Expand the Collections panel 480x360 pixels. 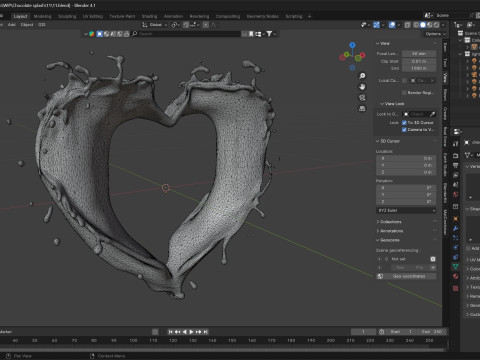(x=389, y=222)
